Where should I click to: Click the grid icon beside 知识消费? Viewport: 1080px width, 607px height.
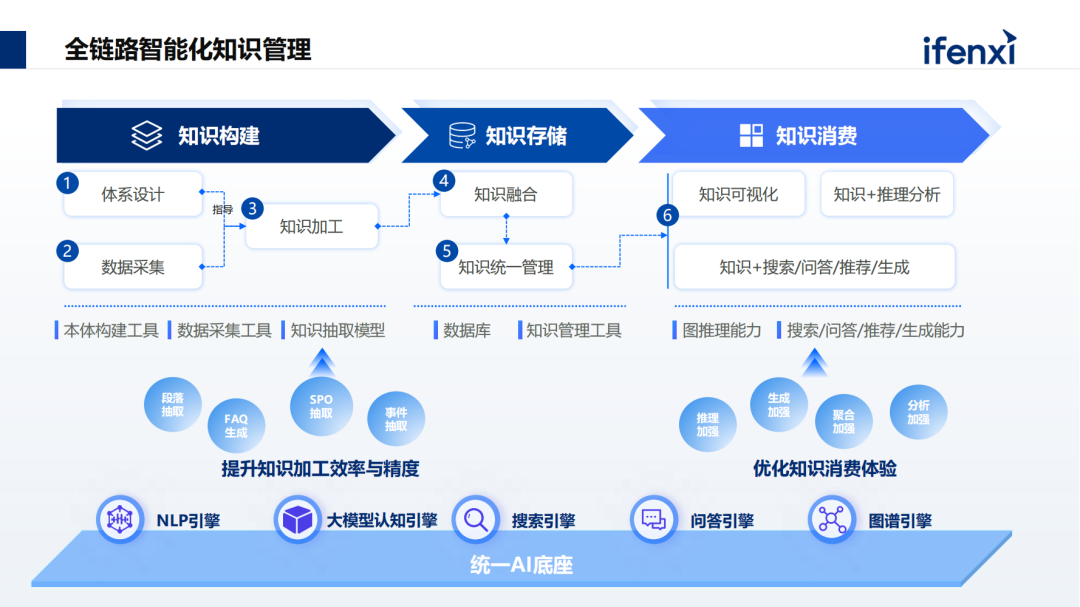751,136
